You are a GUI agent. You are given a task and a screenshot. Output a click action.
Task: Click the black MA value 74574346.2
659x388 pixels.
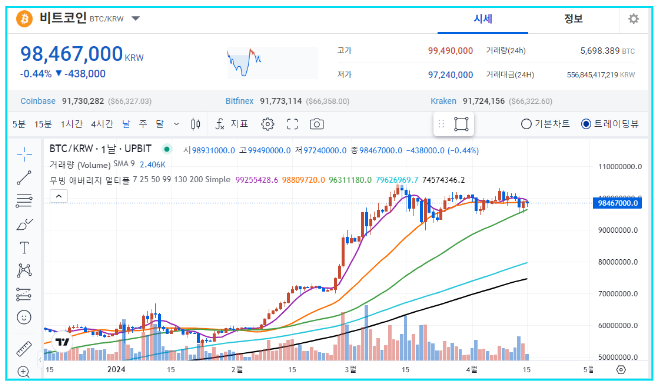click(443, 180)
